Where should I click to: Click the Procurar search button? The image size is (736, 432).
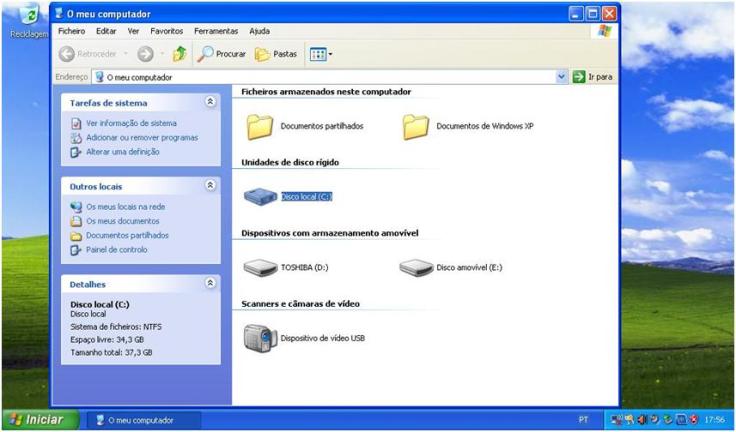click(x=222, y=54)
